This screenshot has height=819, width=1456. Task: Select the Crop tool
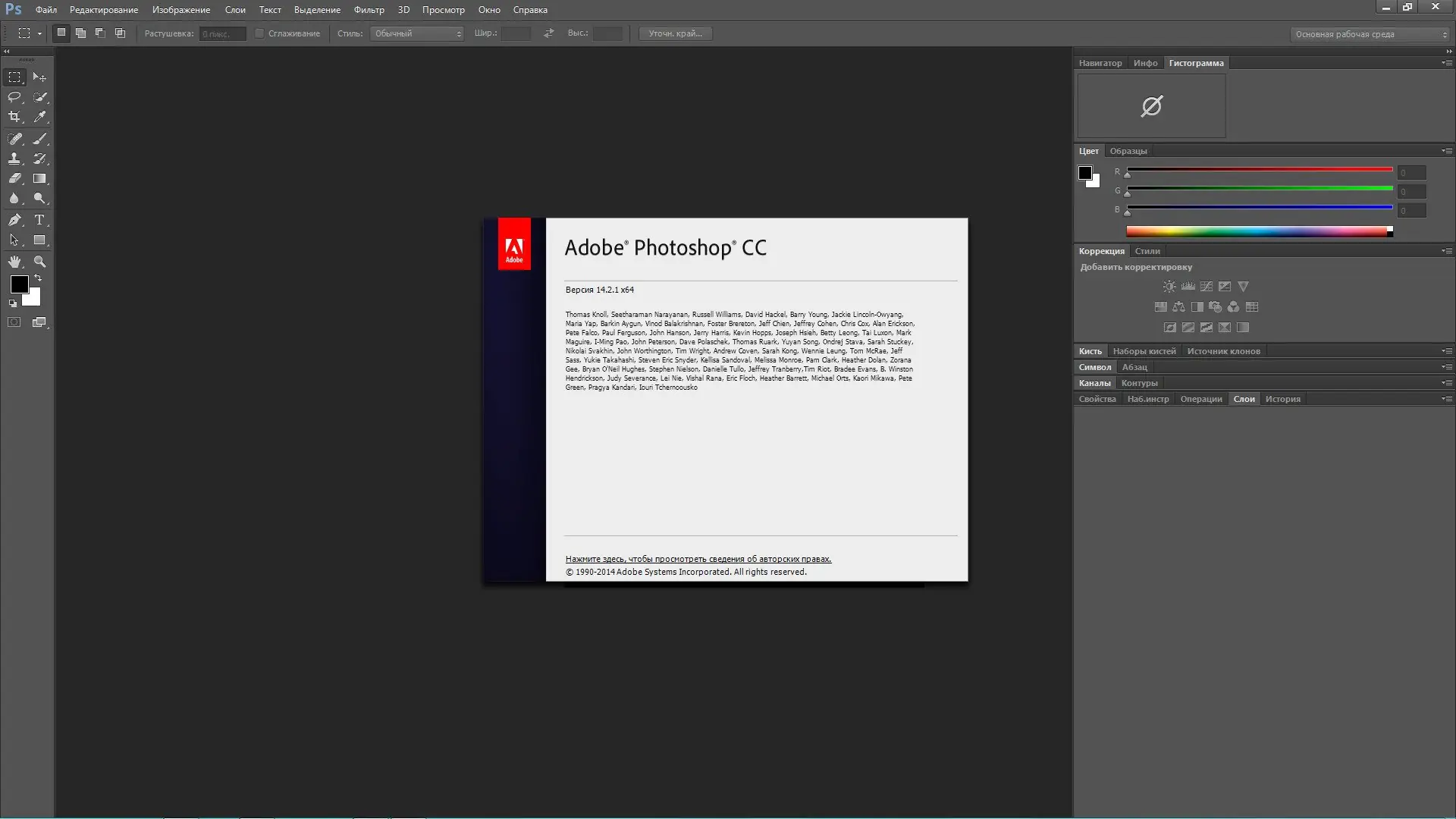click(x=14, y=117)
